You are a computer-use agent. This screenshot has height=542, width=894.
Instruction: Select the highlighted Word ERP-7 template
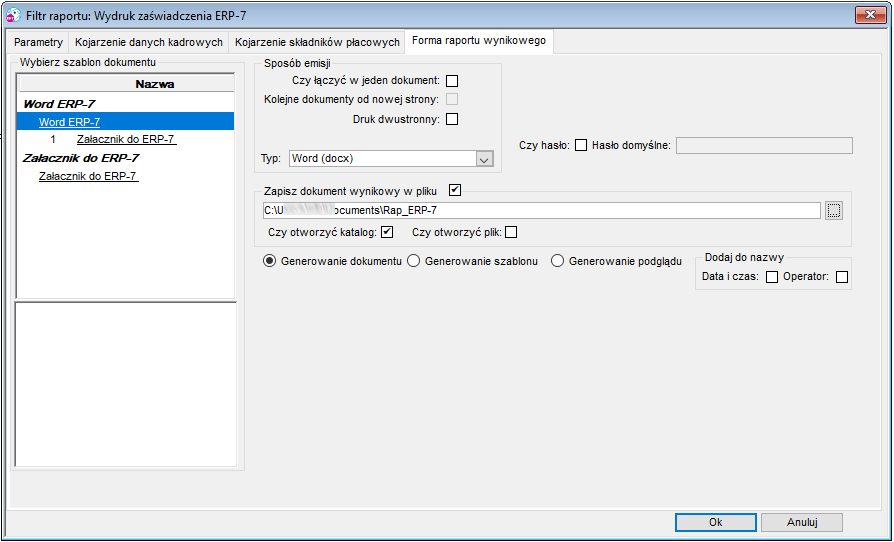coord(125,121)
